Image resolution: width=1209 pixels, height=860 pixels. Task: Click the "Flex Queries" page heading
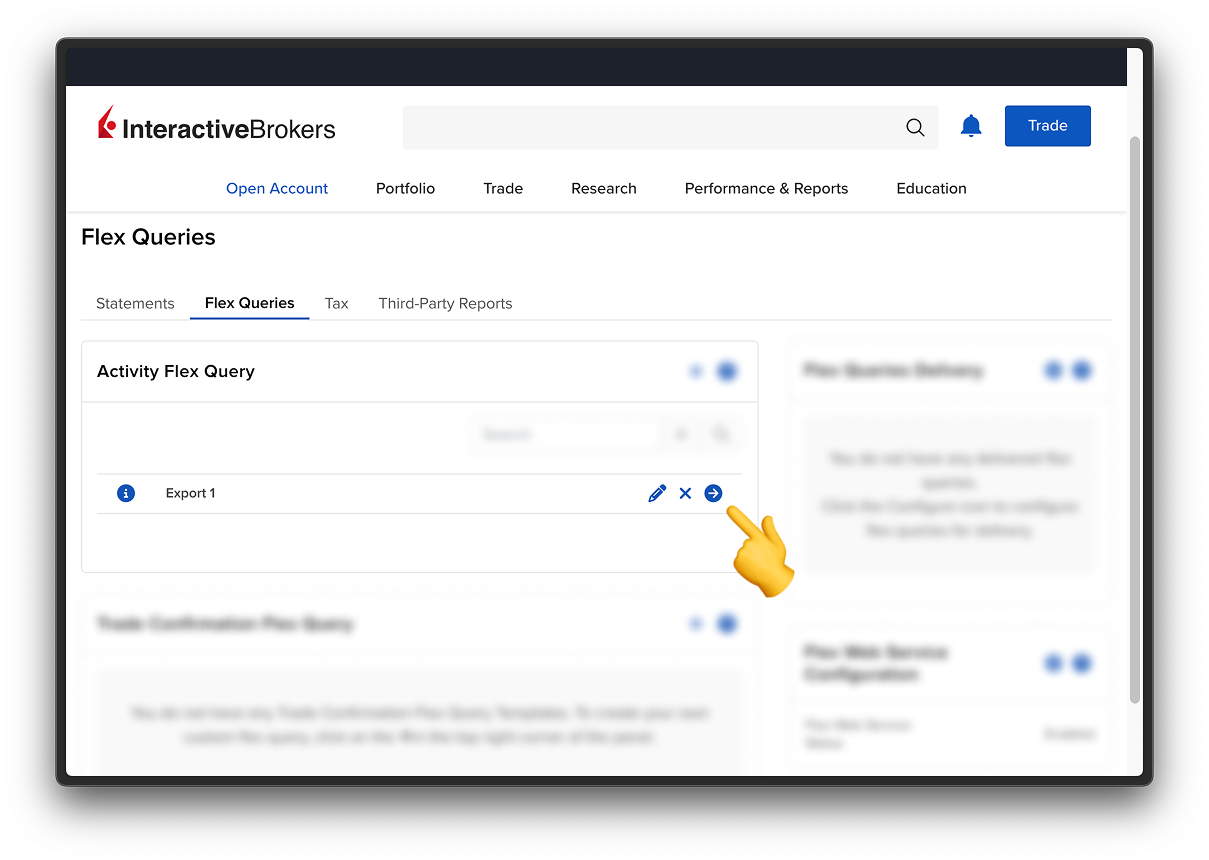coord(148,237)
